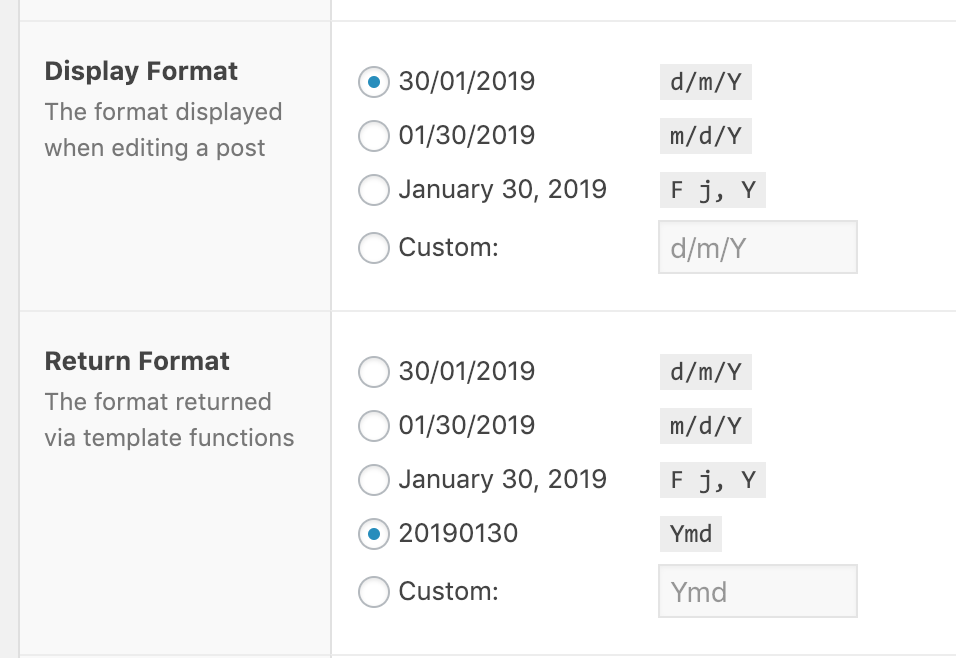Click the Ymd code label beside 20190130
Viewport: 956px width, 658px height.
pyautogui.click(x=690, y=534)
